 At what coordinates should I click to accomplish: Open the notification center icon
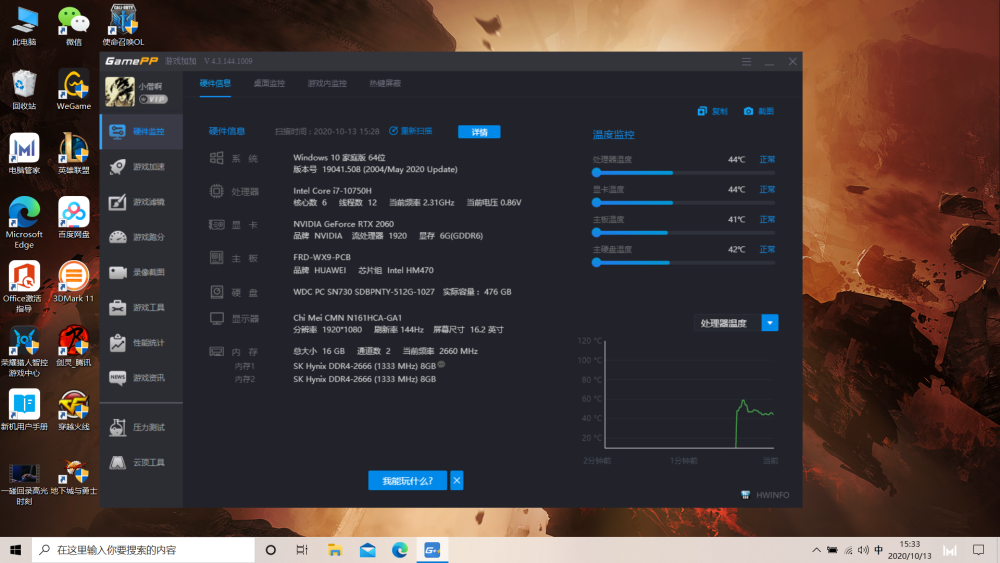pyautogui.click(x=978, y=550)
